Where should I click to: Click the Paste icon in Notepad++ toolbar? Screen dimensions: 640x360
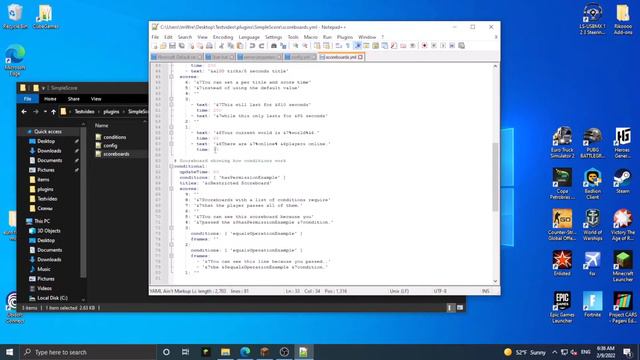point(240,46)
